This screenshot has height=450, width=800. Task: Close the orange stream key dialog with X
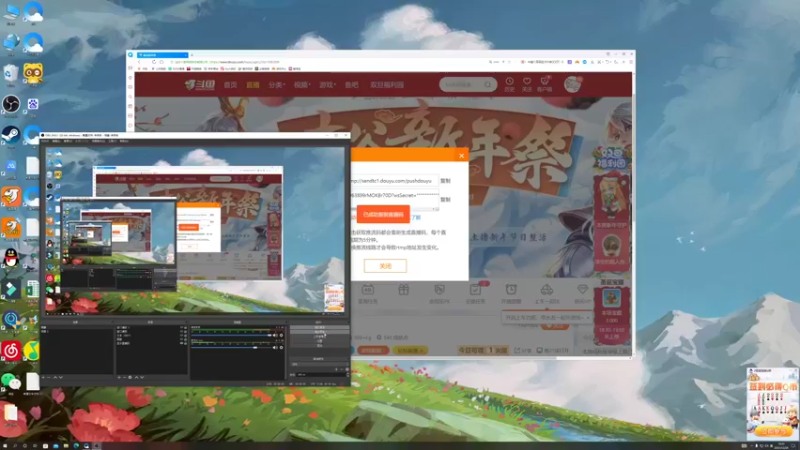[461, 156]
